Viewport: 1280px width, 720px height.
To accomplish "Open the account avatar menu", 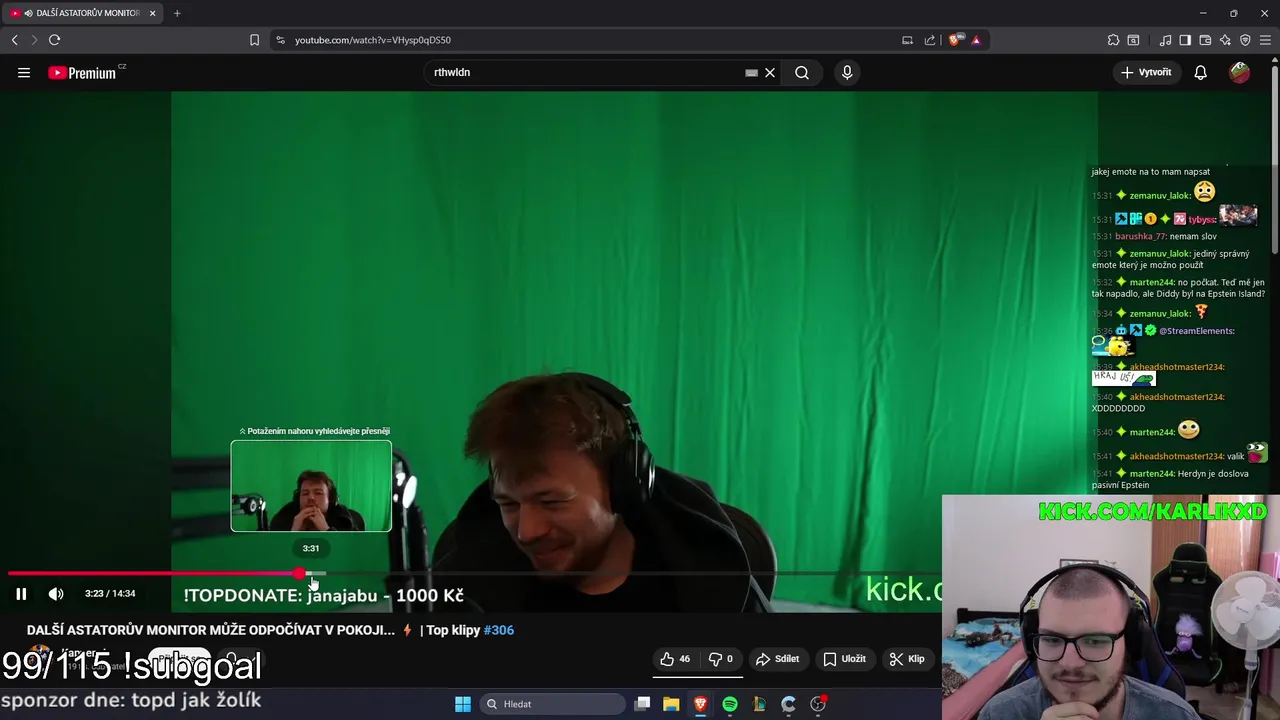I will pyautogui.click(x=1240, y=72).
